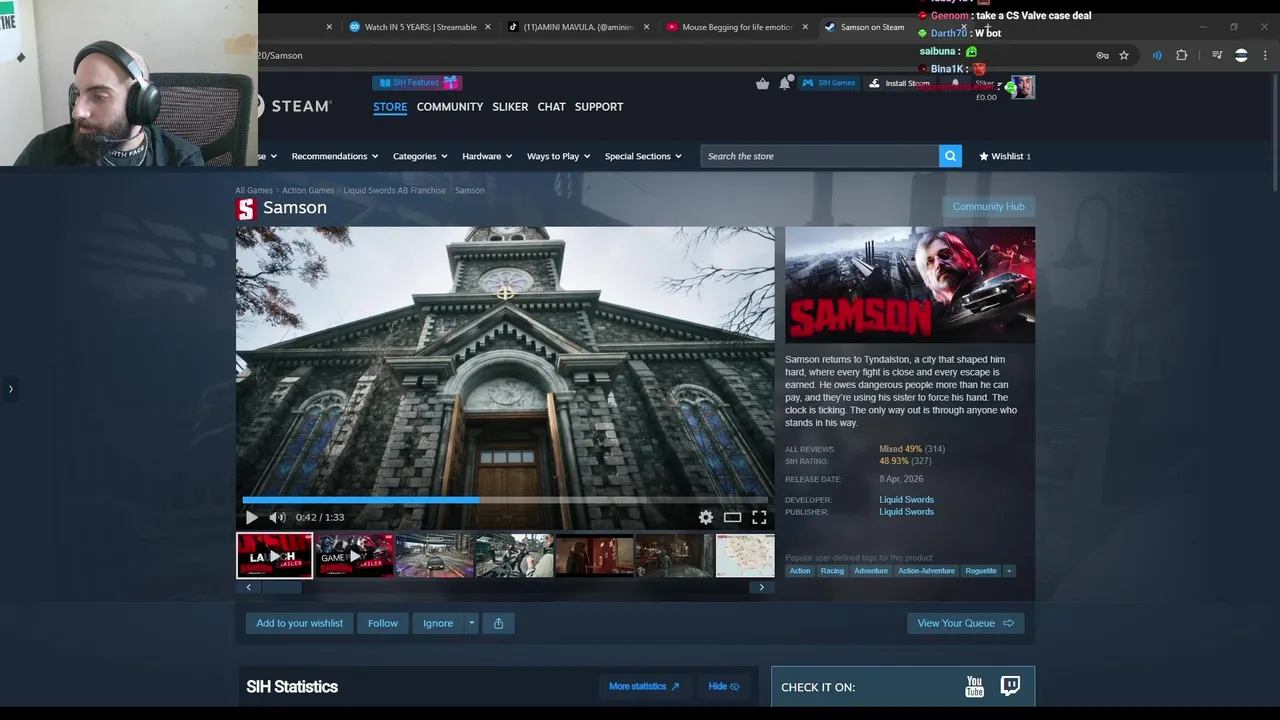
Task: Select the Launch Trailer thumbnail
Action: pyautogui.click(x=274, y=556)
